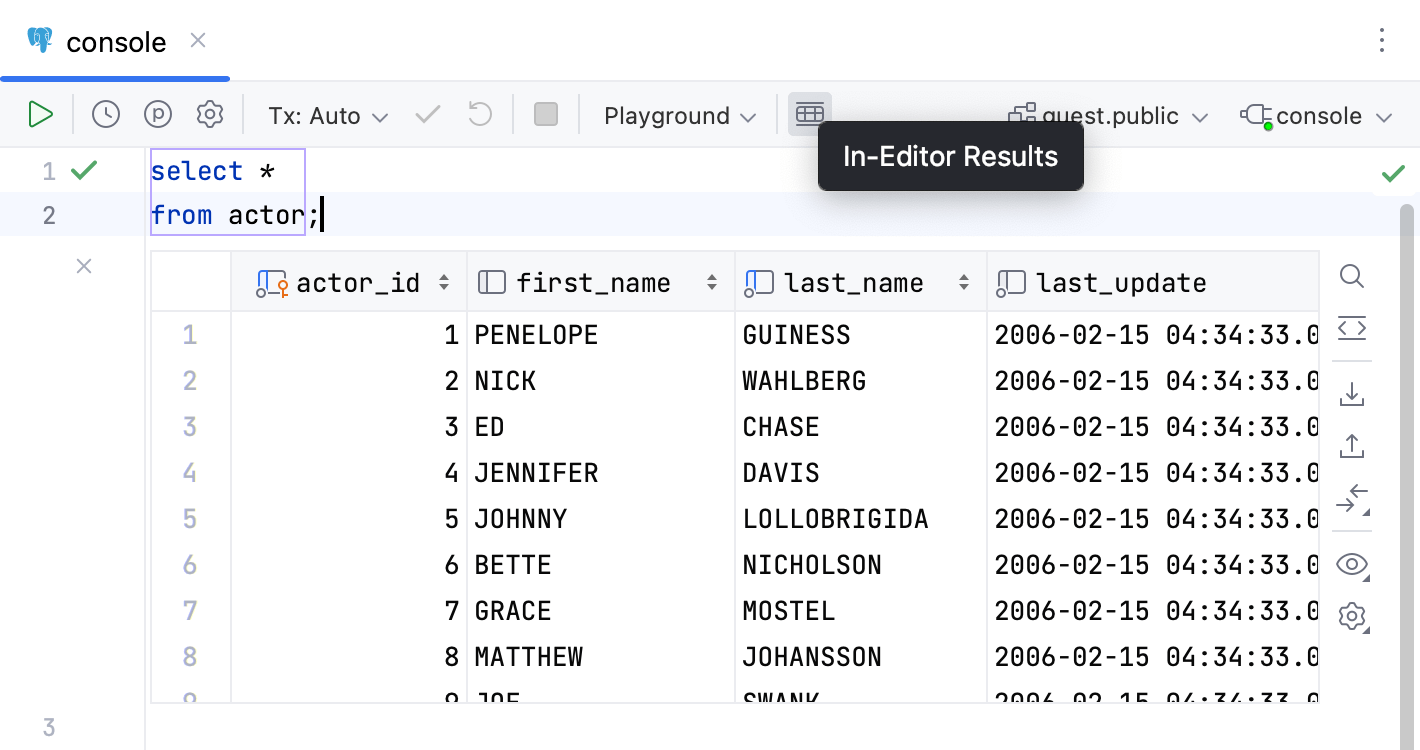Open the kebab menu in top-right corner
Image resolution: width=1420 pixels, height=750 pixels.
point(1381,40)
